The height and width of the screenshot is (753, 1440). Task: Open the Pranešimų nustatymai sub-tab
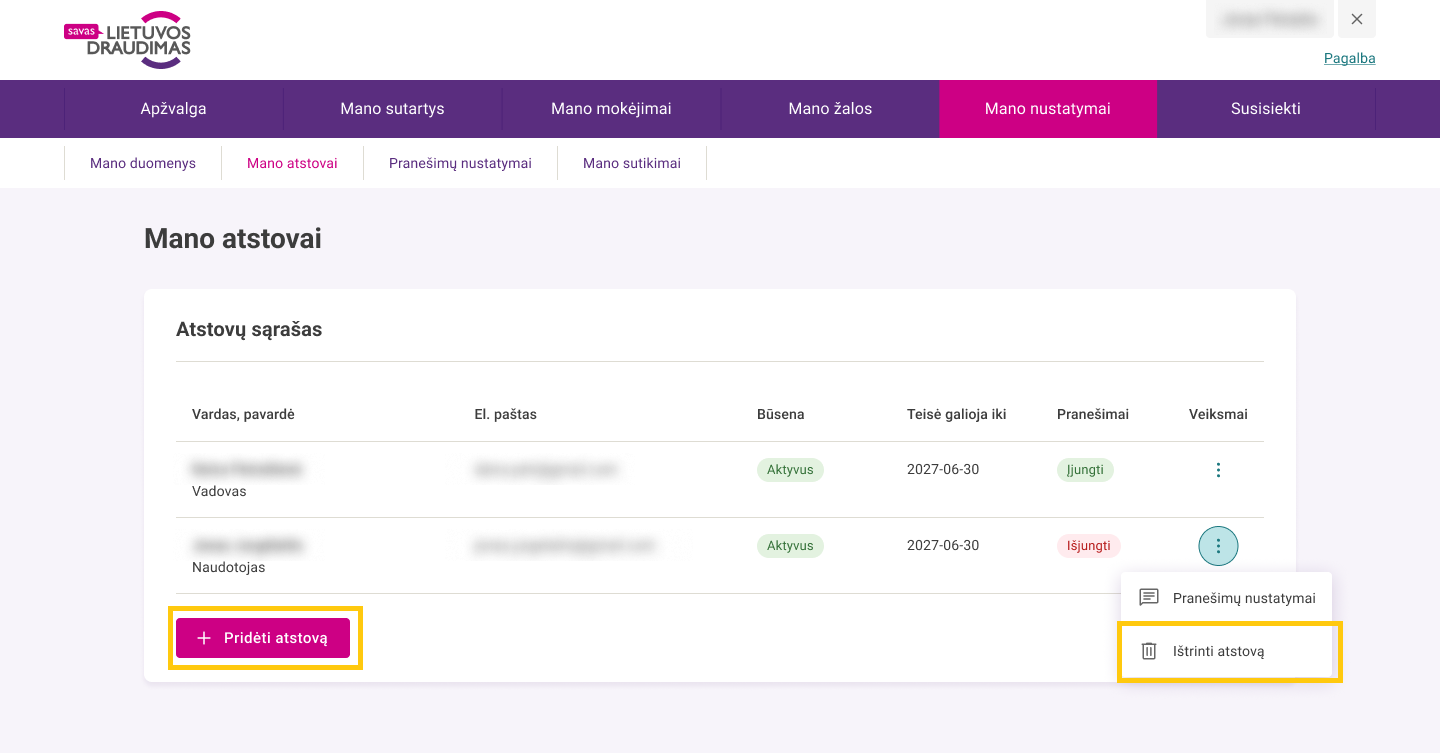(460, 163)
